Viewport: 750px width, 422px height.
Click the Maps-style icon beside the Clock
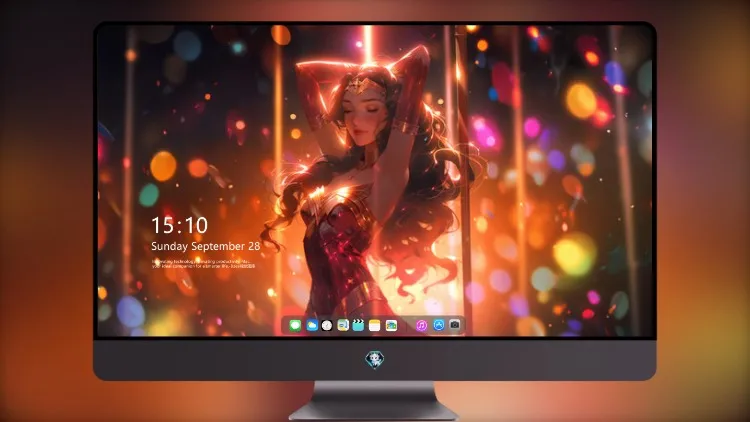coord(342,325)
